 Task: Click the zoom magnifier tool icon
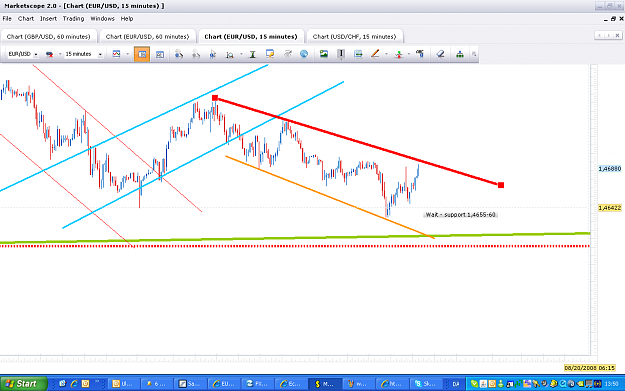click(230, 54)
